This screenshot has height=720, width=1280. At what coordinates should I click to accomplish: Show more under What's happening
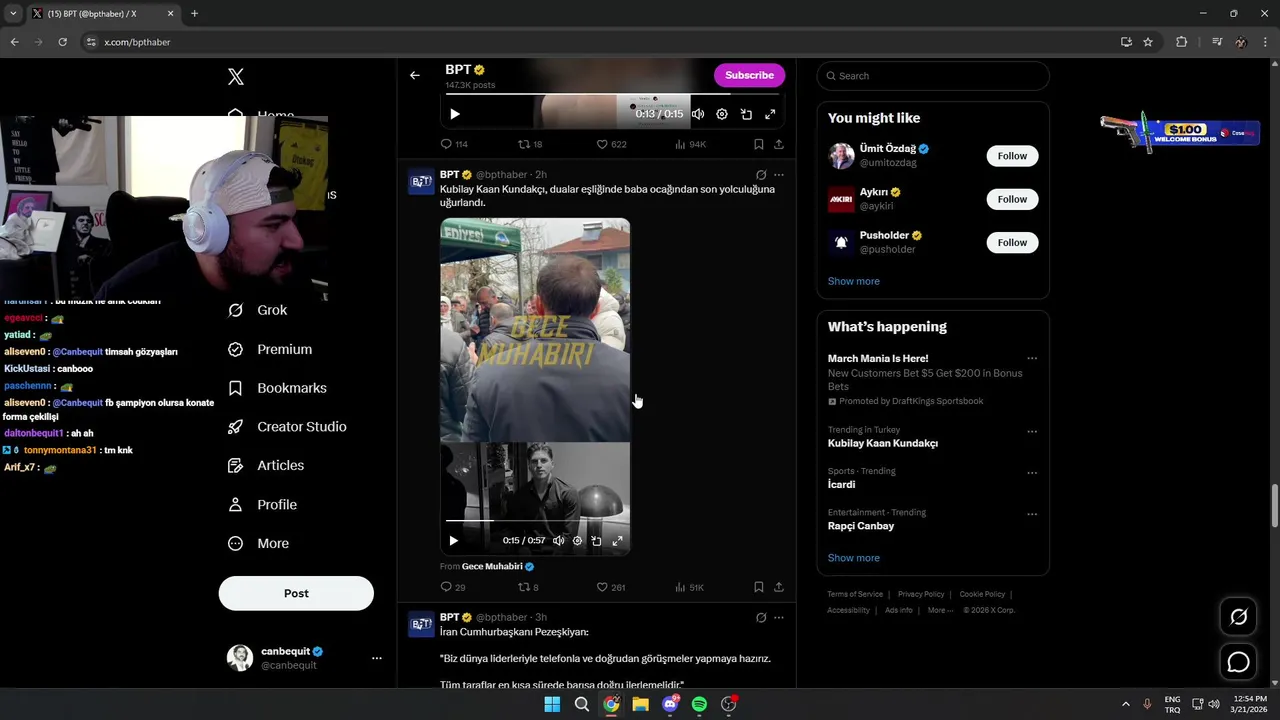(854, 558)
